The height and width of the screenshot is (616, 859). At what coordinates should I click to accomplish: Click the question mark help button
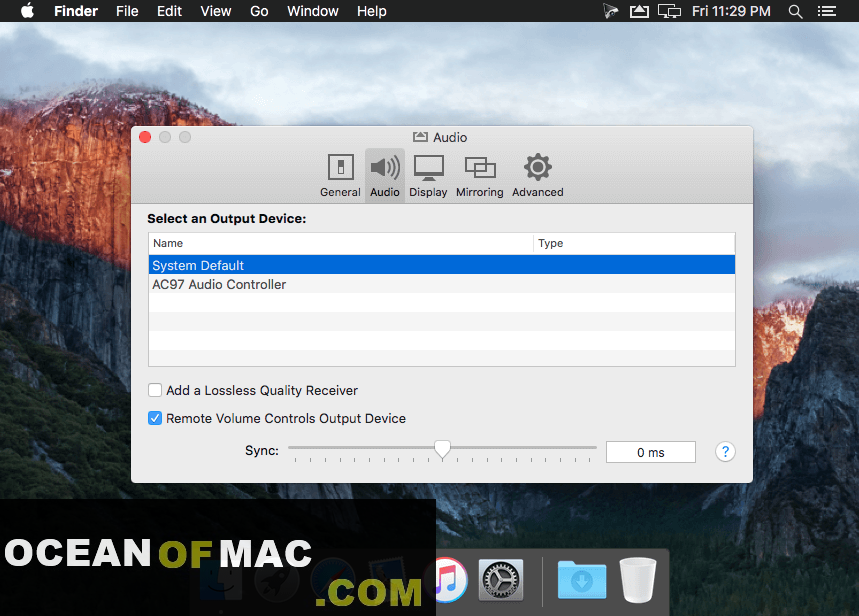click(x=725, y=452)
